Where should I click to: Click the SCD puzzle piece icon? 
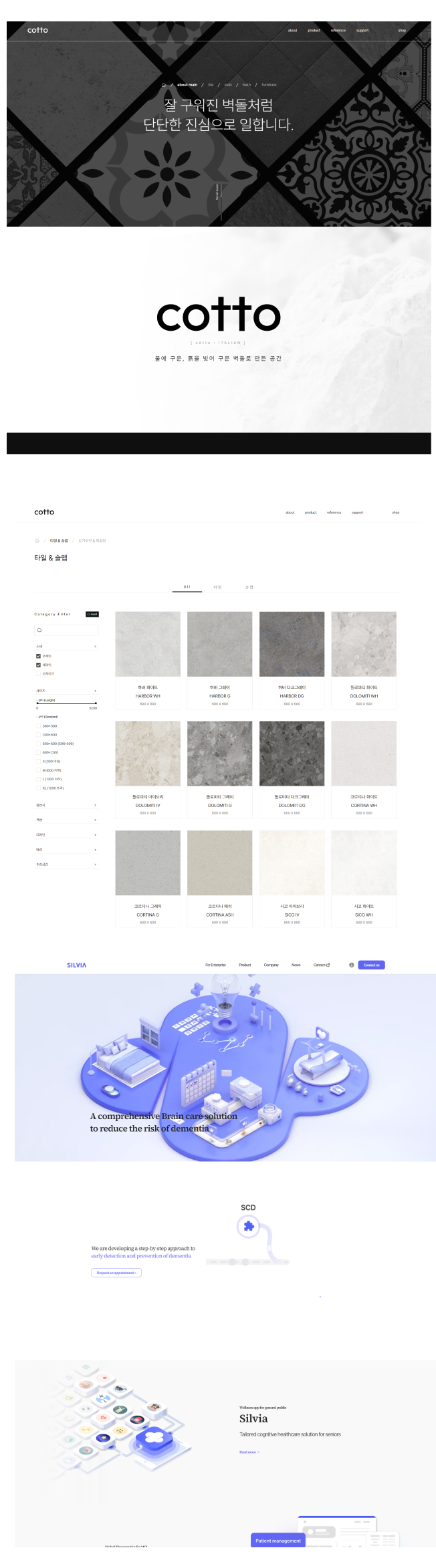pos(249,1226)
